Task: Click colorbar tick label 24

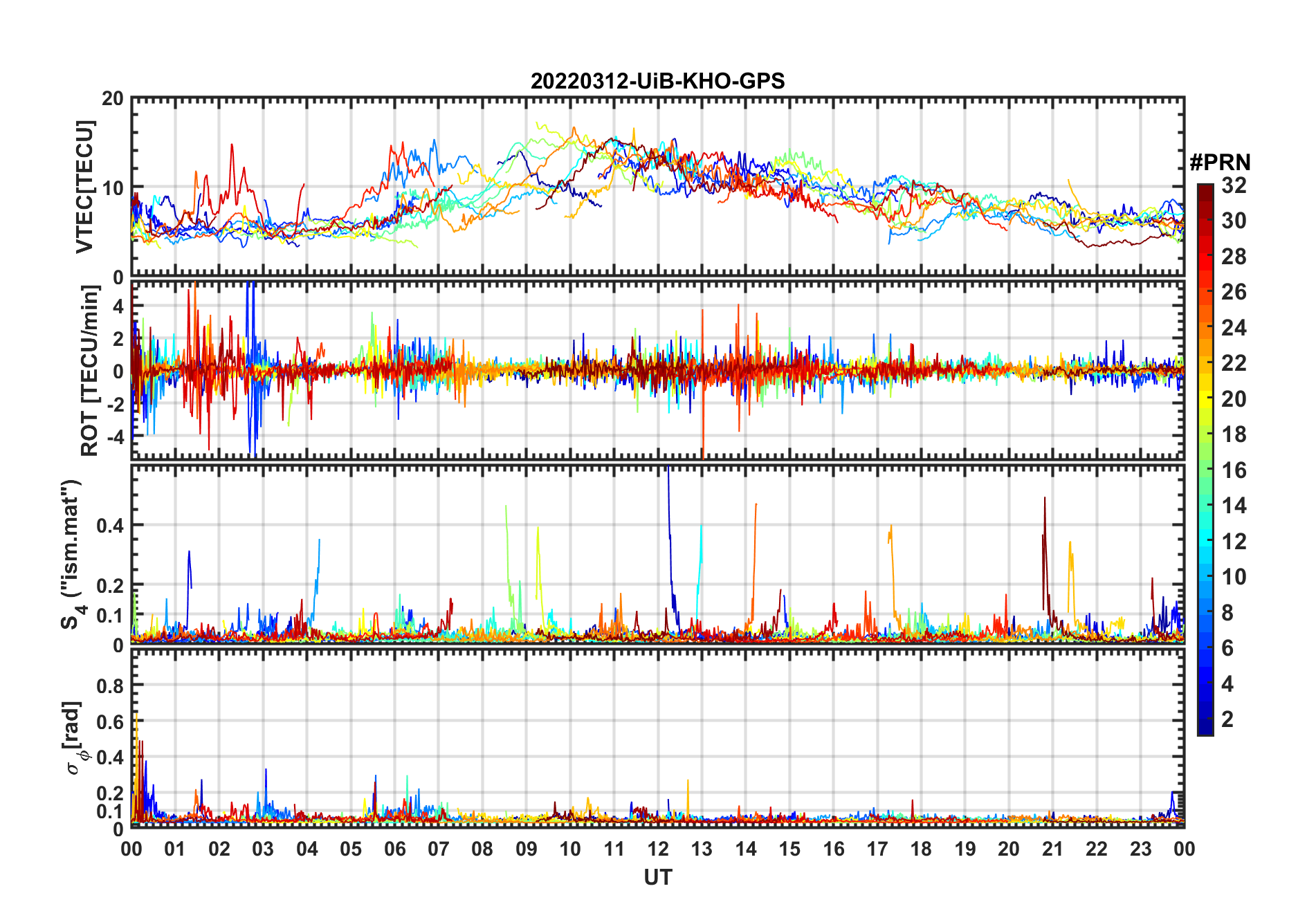Action: pos(1234,328)
